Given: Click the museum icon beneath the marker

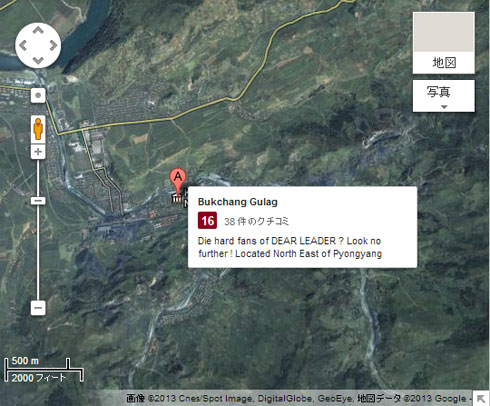Looking at the screenshot, I should tap(177, 199).
